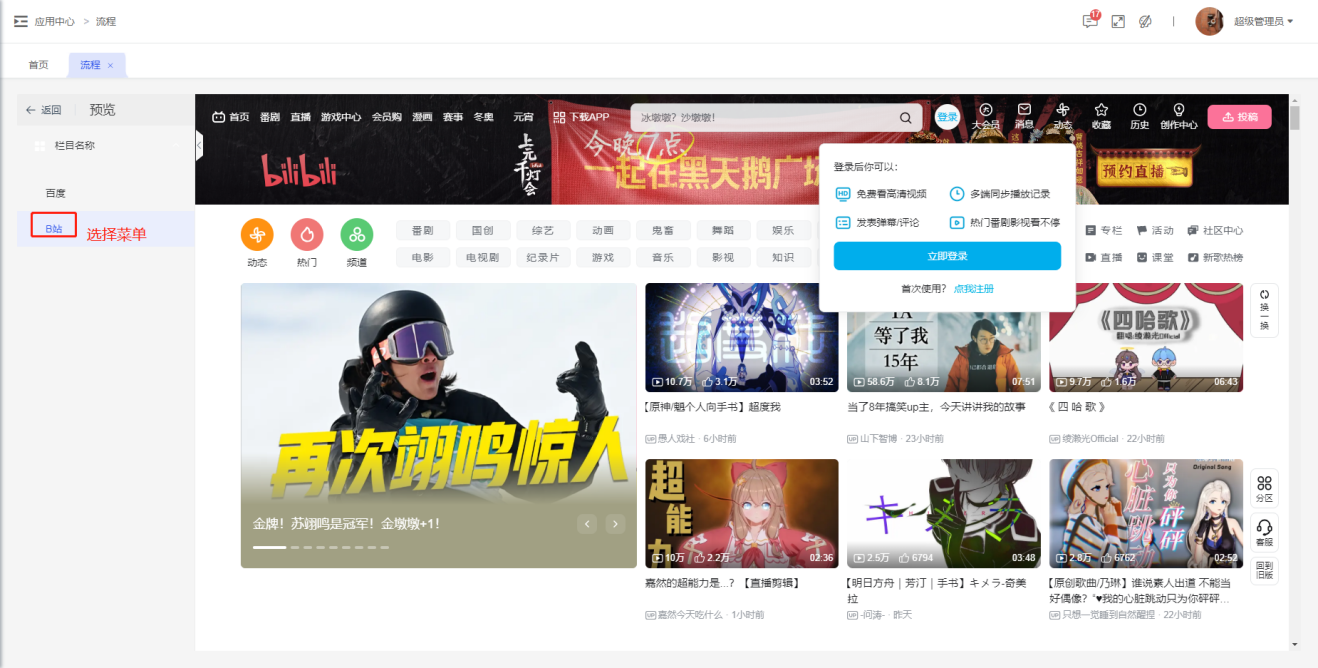The width and height of the screenshot is (1318, 668).
Task: Select the 鬼畜 category tag
Action: pyautogui.click(x=663, y=230)
